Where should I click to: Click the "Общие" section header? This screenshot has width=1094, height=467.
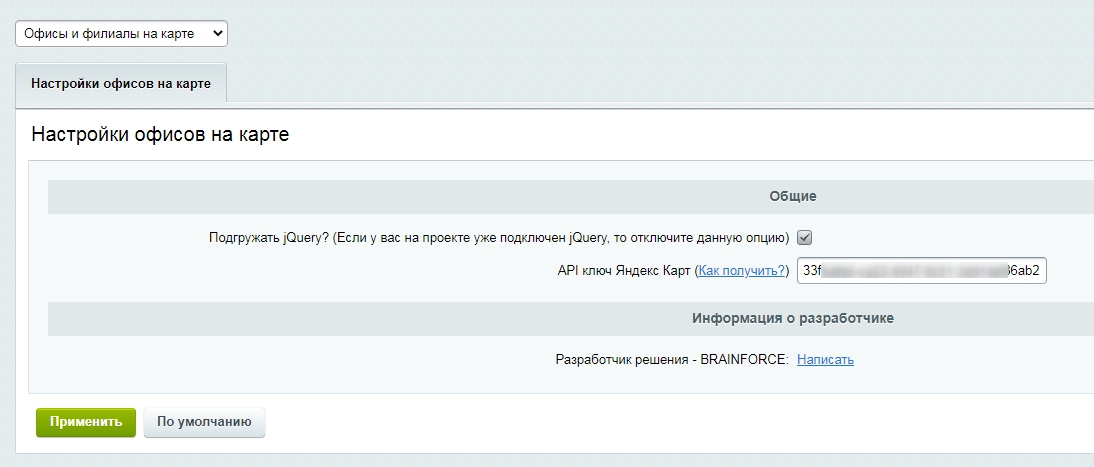792,197
